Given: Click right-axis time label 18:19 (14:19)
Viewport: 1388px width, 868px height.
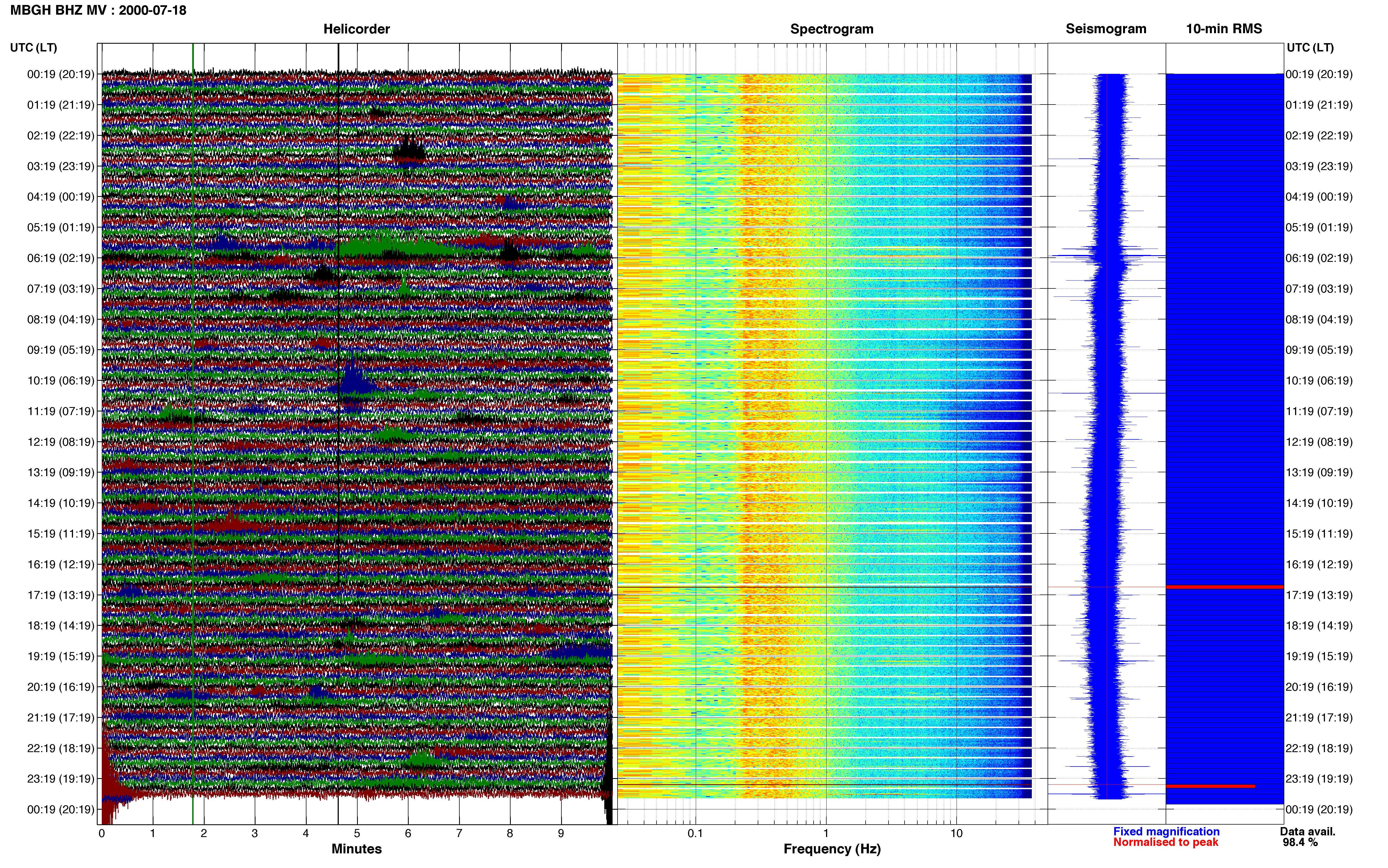Looking at the screenshot, I should tap(1319, 626).
